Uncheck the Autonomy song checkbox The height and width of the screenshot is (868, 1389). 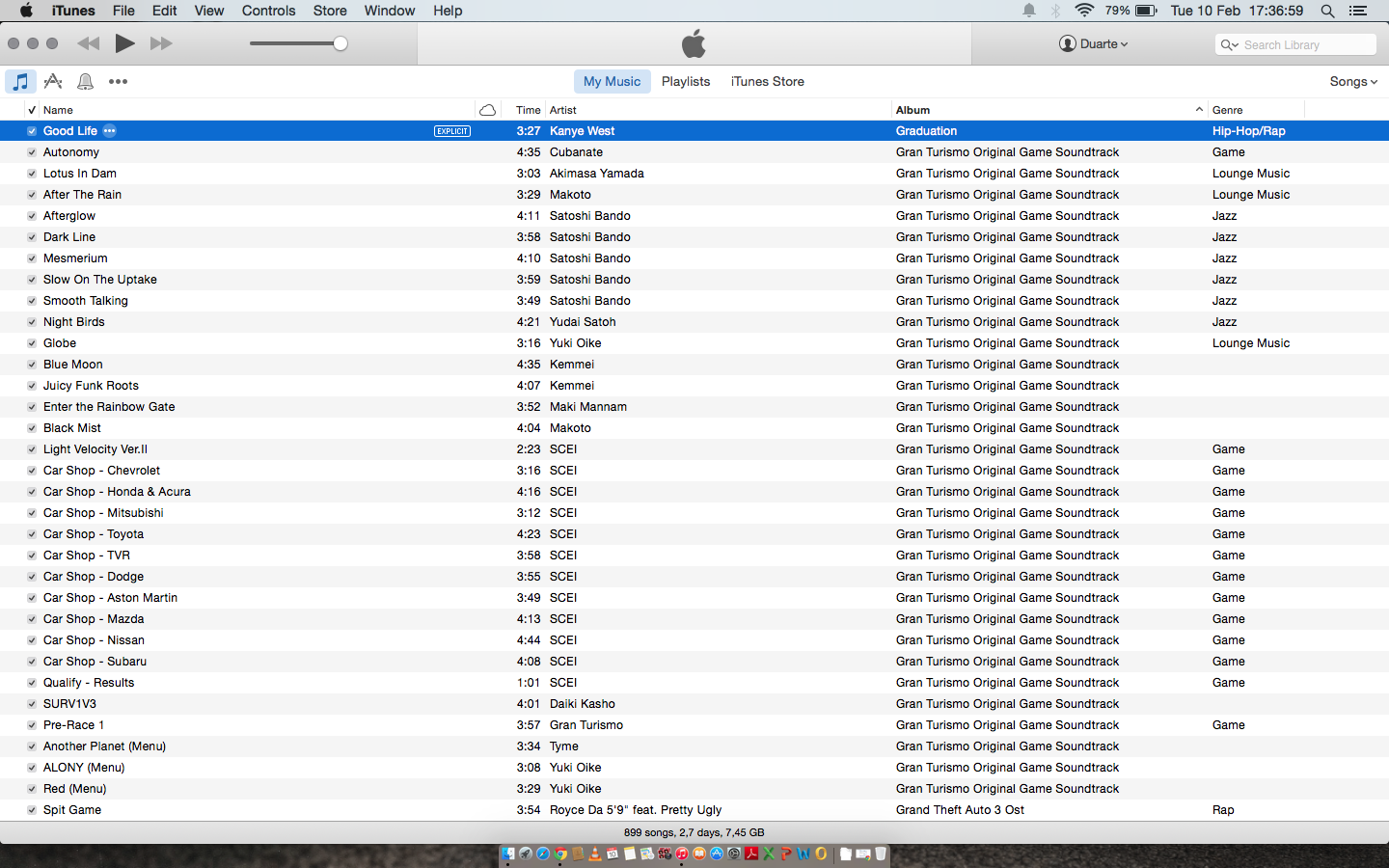(32, 152)
